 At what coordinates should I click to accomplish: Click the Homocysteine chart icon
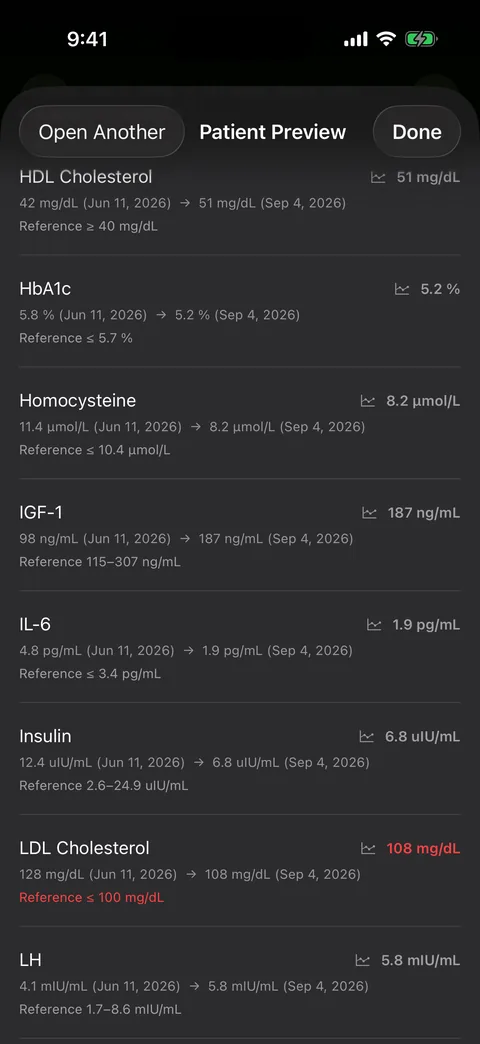click(367, 401)
